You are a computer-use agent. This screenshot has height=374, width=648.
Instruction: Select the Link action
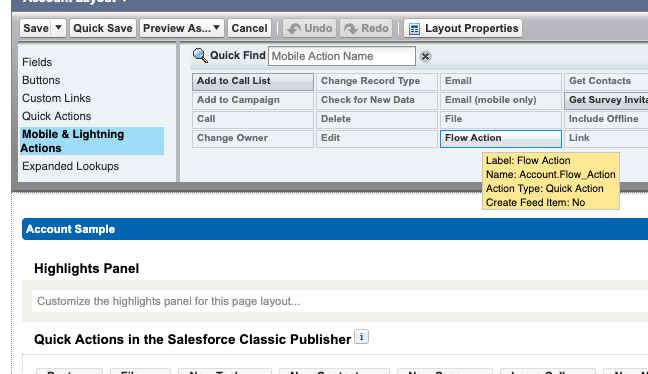606,138
